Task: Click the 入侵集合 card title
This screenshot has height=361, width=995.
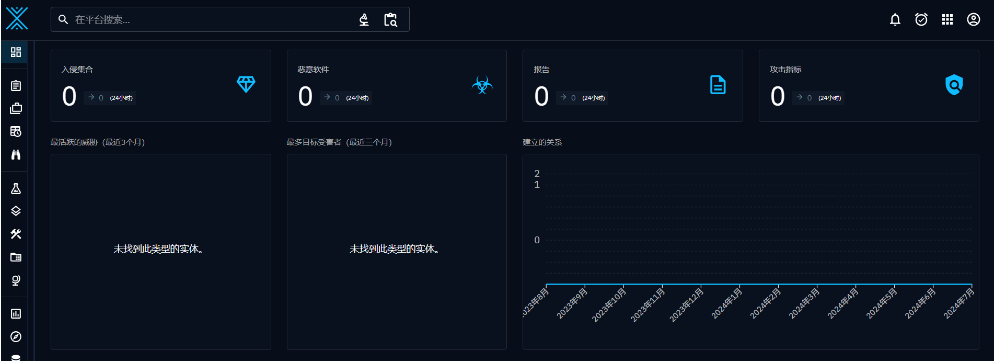Action: tap(77, 69)
